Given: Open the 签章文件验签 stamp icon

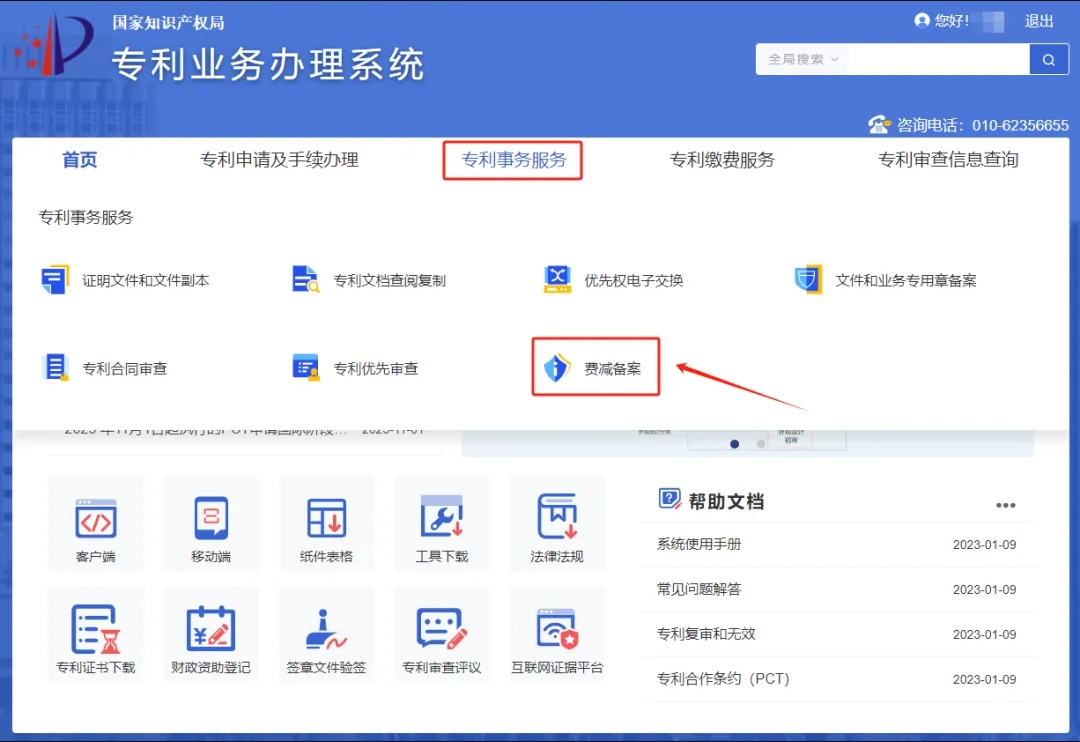Looking at the screenshot, I should [x=326, y=630].
